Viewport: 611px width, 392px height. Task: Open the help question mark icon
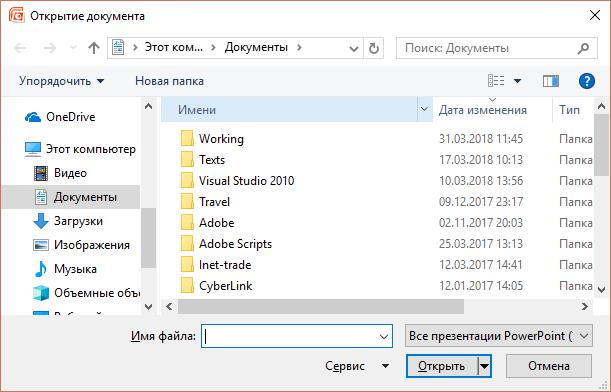(x=586, y=81)
